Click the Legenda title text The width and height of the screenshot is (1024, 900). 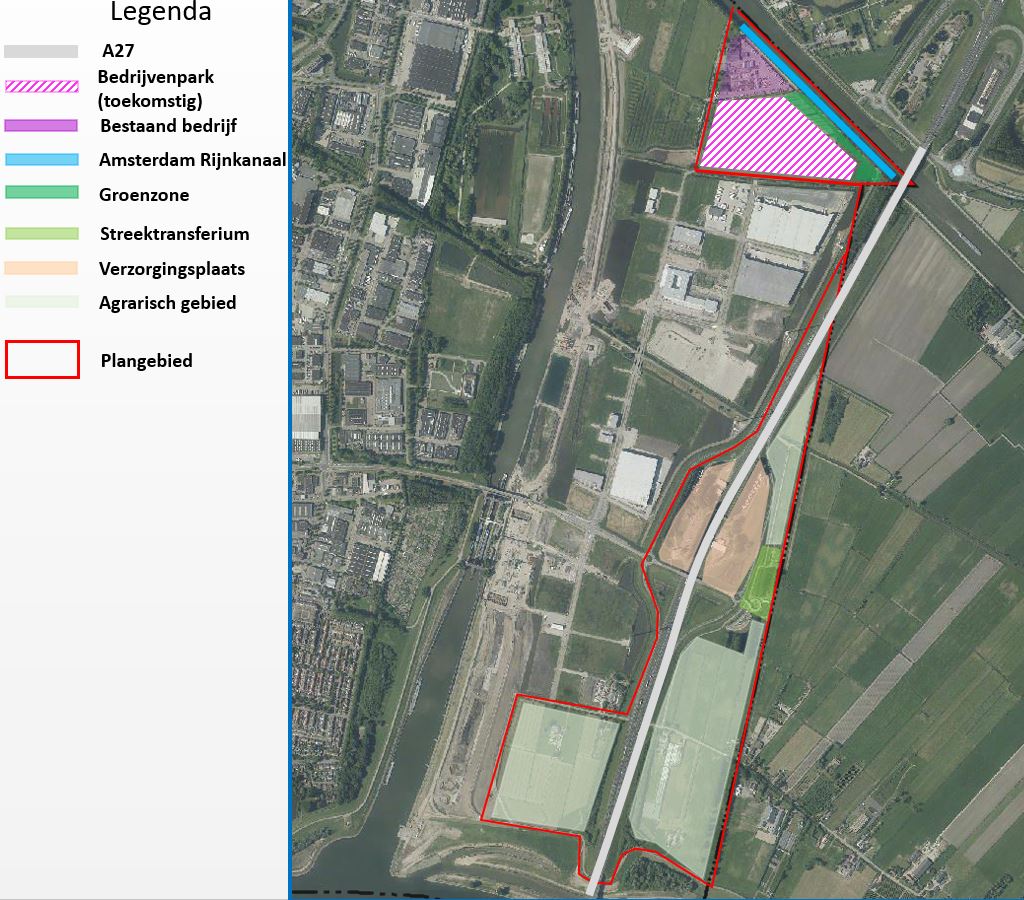click(160, 13)
